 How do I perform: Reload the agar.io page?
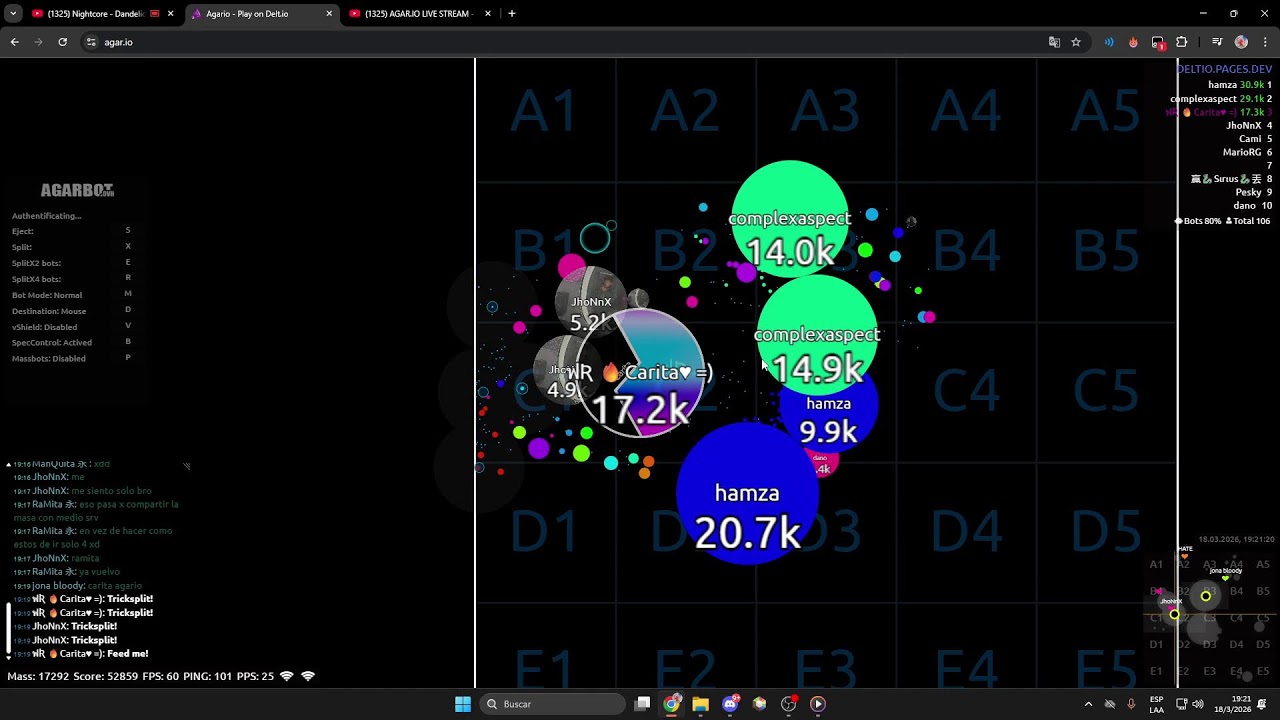62,42
